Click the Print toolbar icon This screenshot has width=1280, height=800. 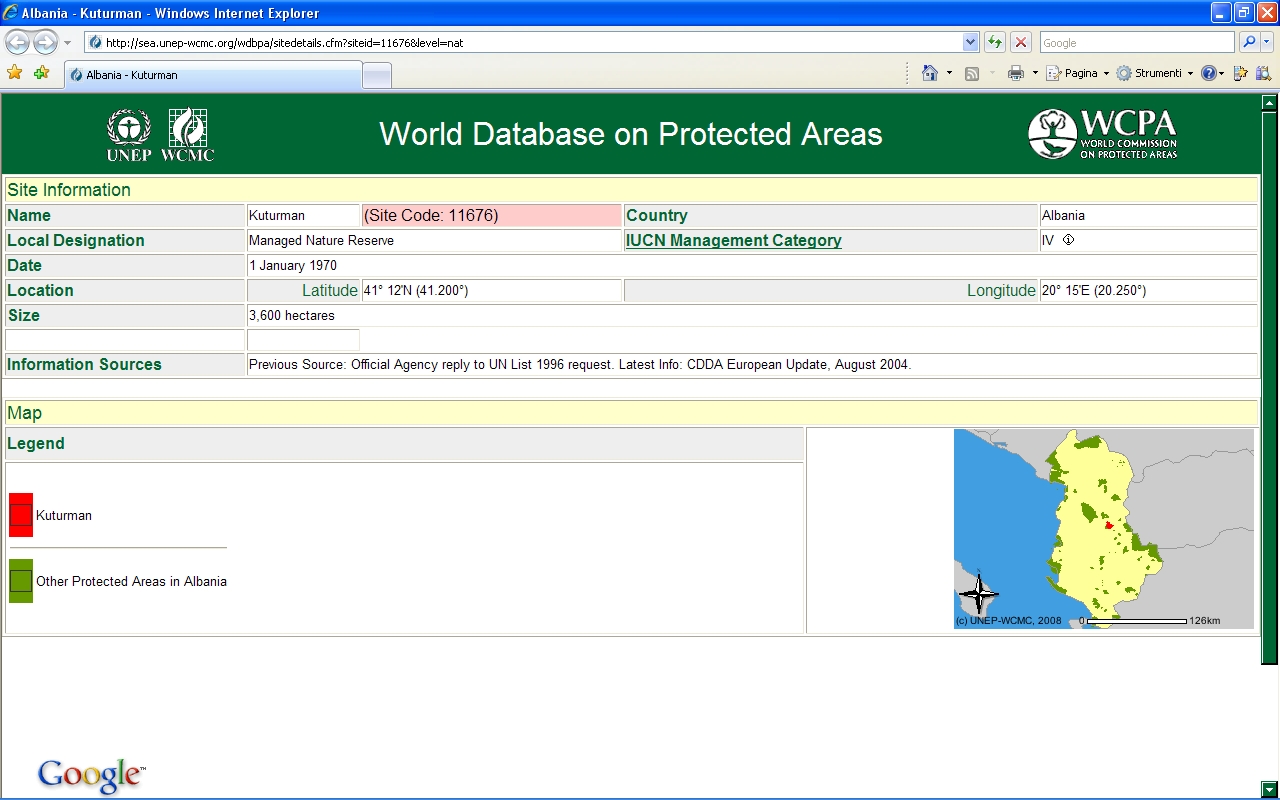pos(1016,73)
